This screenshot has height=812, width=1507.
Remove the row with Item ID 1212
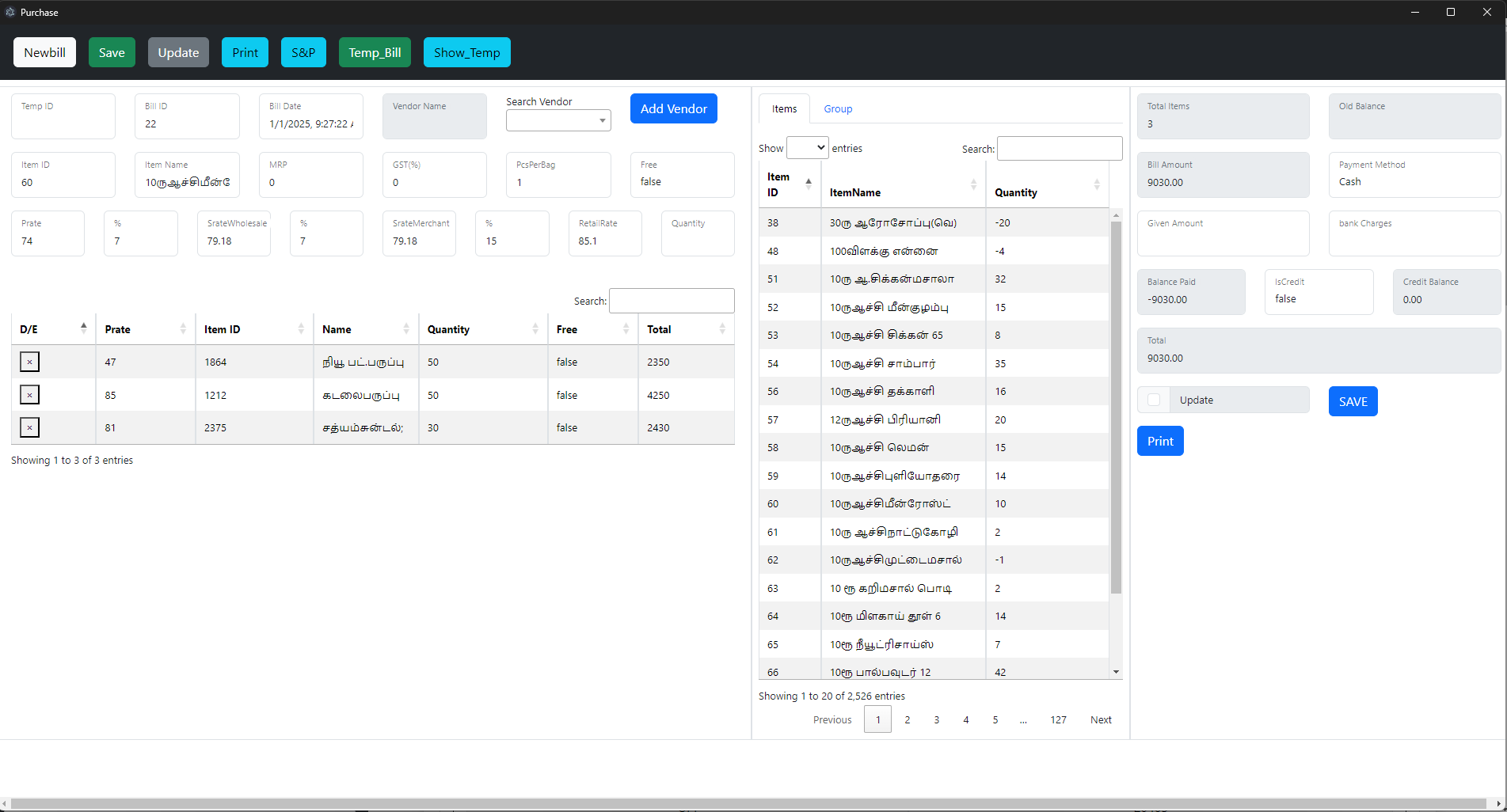point(29,395)
